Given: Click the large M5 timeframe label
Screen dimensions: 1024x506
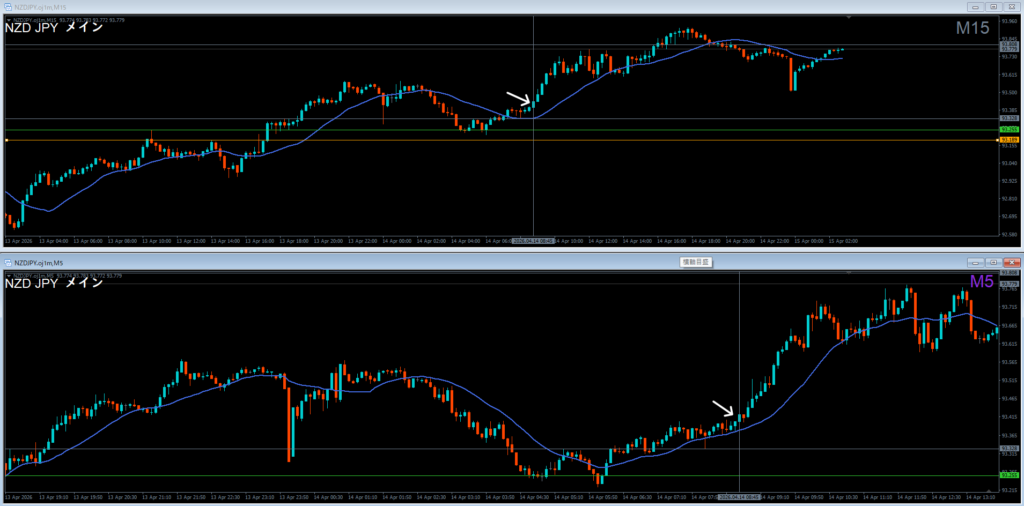Looking at the screenshot, I should click(x=980, y=283).
